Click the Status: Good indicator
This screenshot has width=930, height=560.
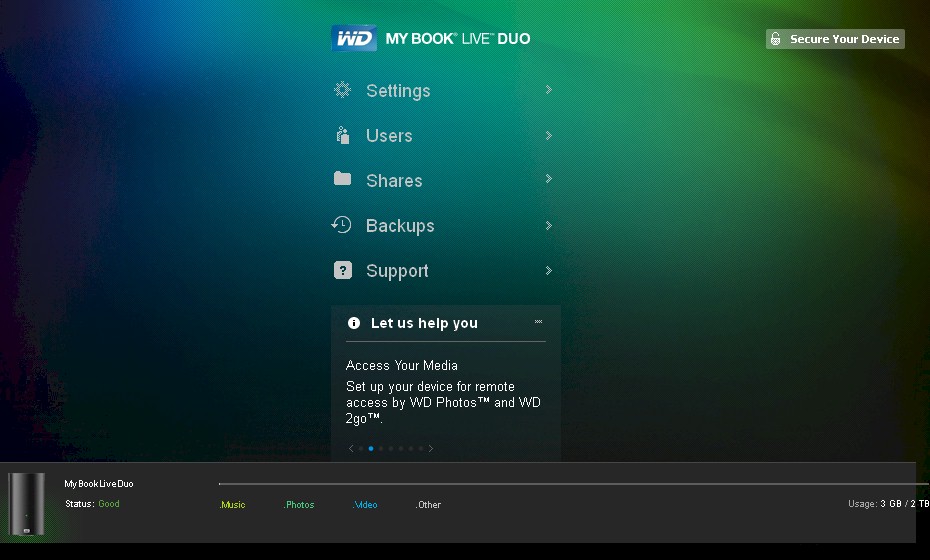(92, 504)
